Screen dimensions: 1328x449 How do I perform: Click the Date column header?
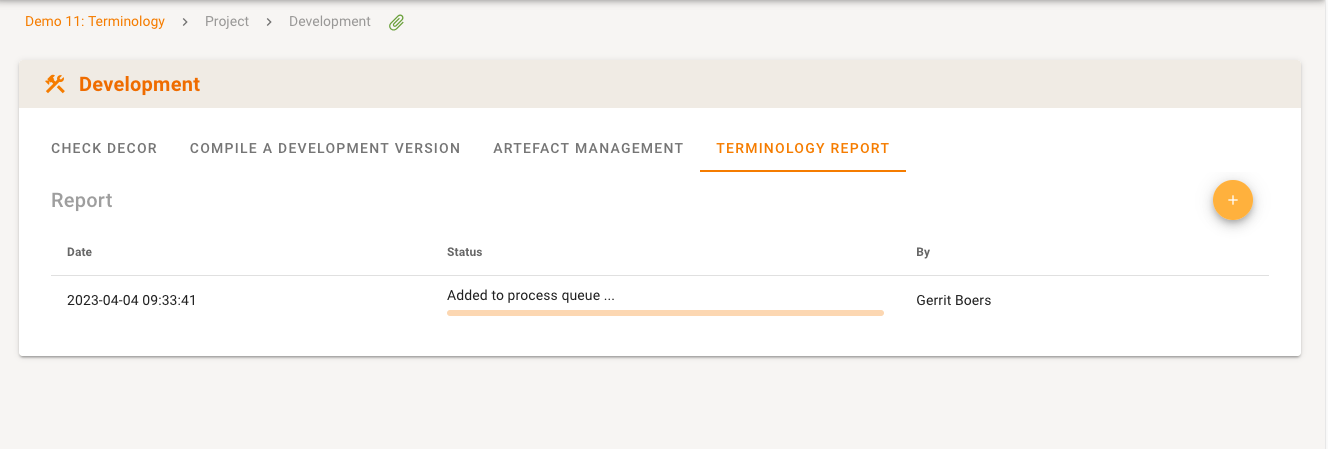(79, 252)
